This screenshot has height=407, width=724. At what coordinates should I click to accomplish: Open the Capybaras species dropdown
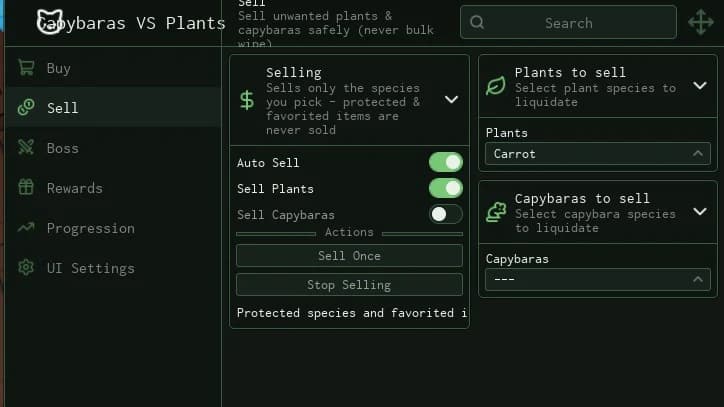click(597, 279)
